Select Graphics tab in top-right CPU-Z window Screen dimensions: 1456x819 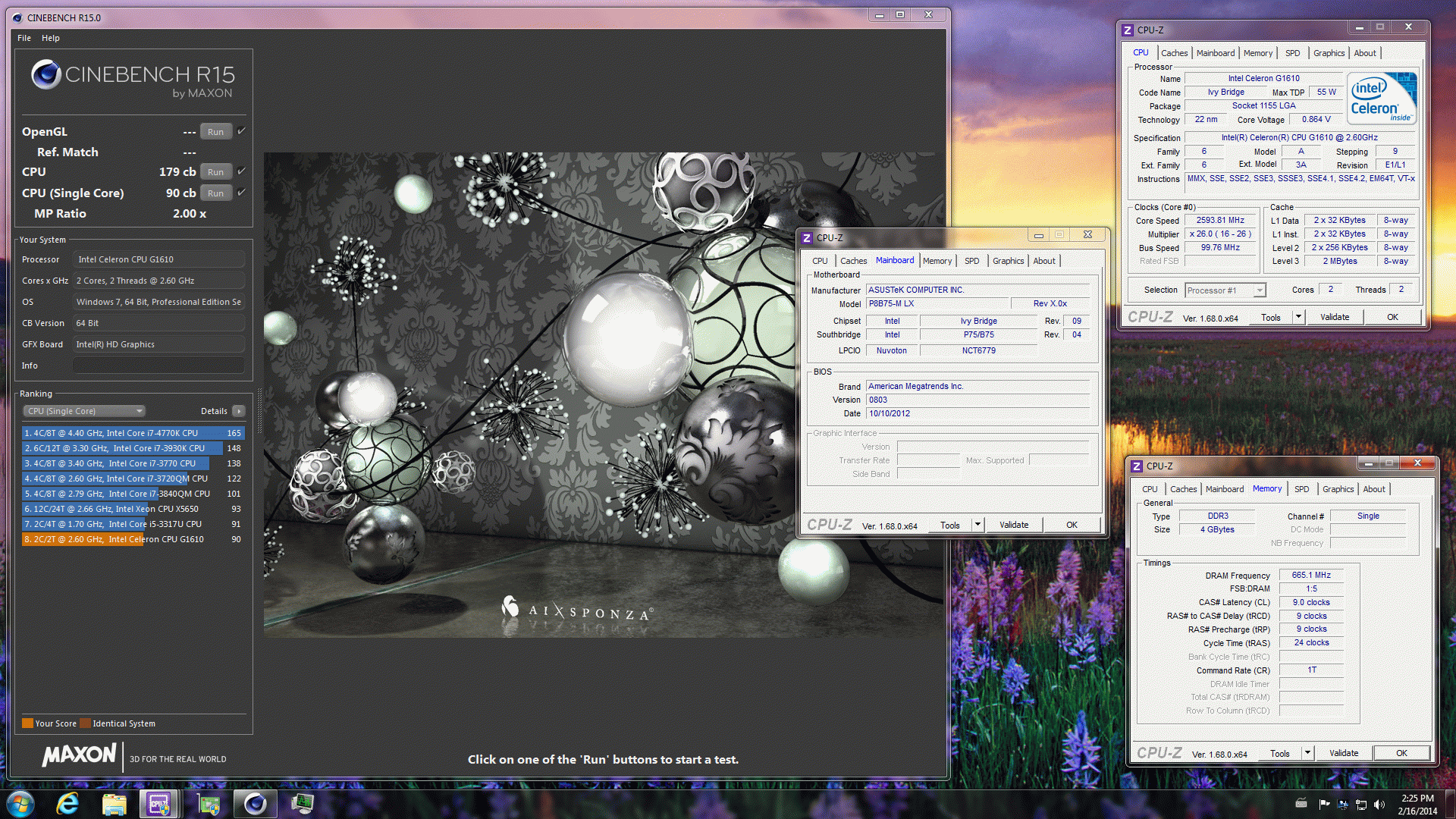click(x=1329, y=53)
